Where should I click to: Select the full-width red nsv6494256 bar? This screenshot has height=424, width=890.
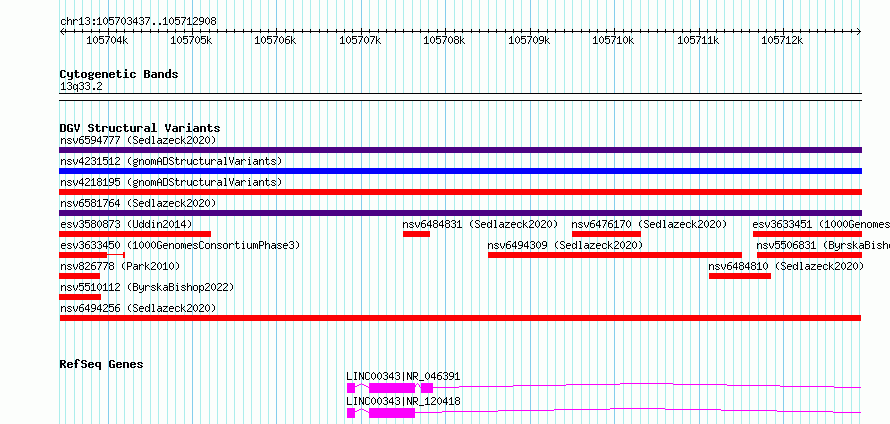coord(460,318)
